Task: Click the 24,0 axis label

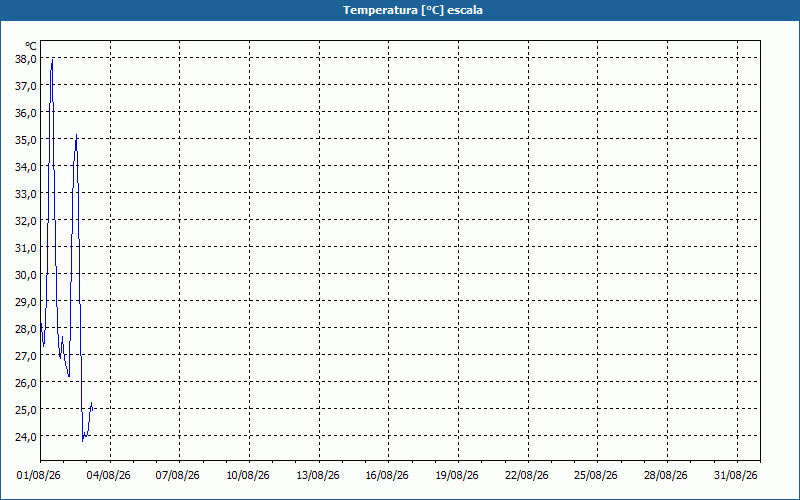Action: (26, 437)
